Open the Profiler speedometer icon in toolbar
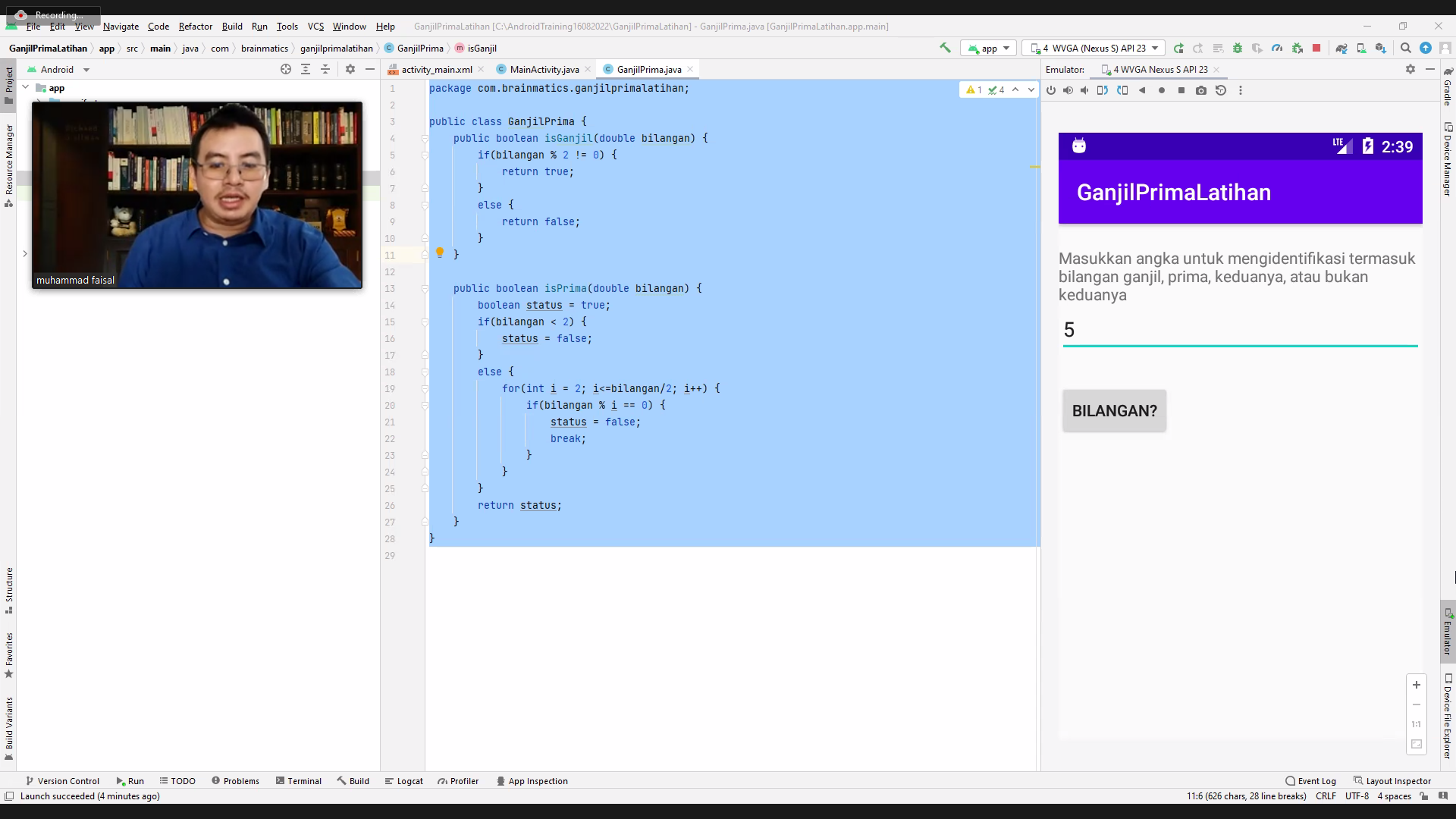1456x819 pixels. point(1277,48)
